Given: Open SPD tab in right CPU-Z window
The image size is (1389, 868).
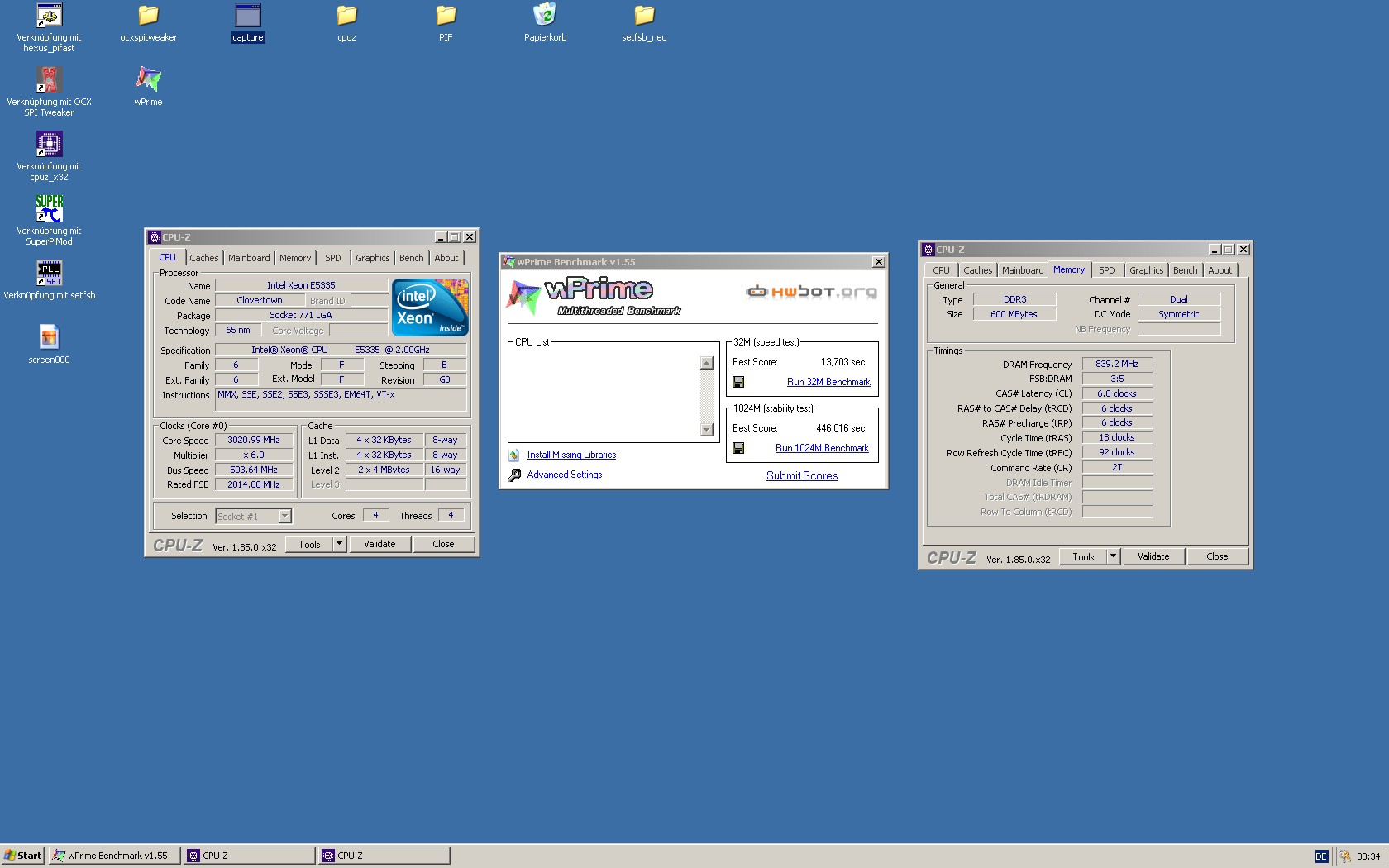Looking at the screenshot, I should [x=1107, y=270].
